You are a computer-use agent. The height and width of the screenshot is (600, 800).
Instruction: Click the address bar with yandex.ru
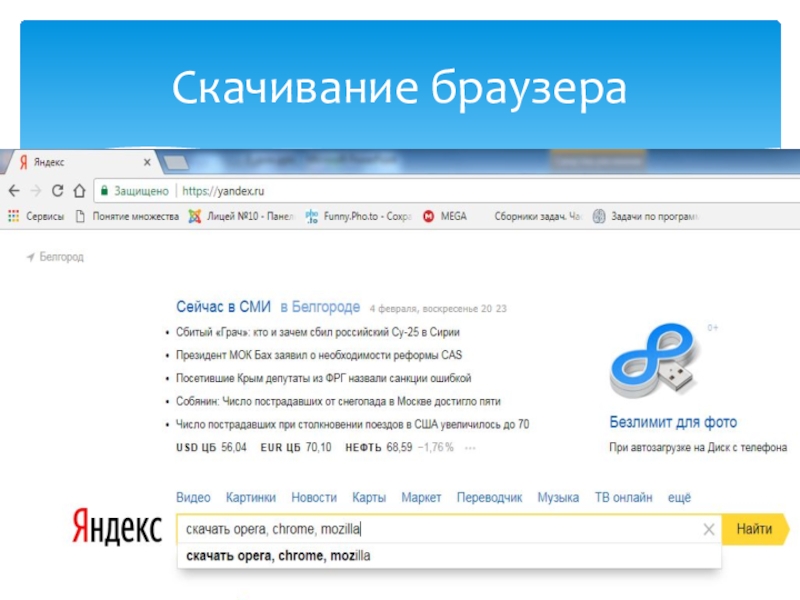[446, 191]
